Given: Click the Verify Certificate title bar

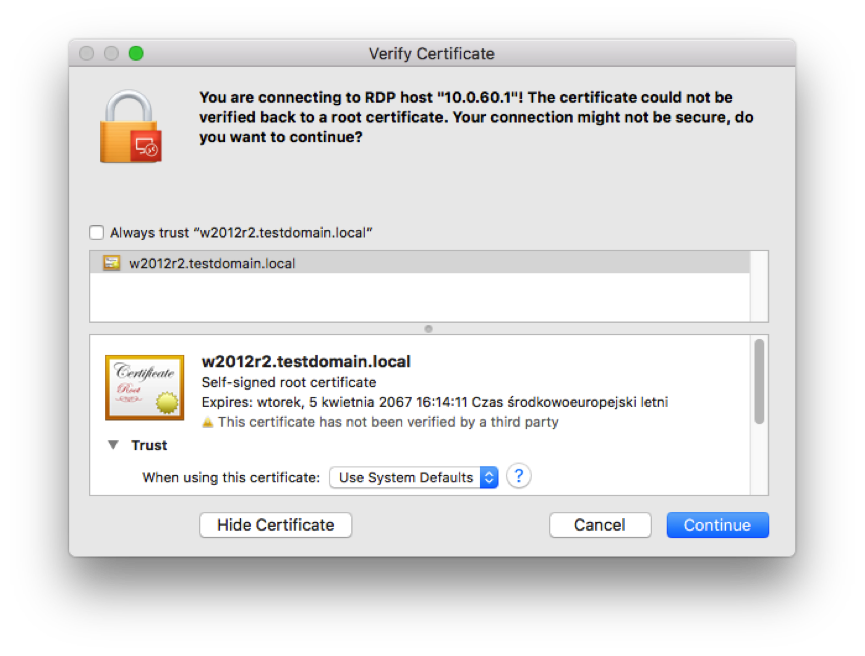Looking at the screenshot, I should (432, 54).
